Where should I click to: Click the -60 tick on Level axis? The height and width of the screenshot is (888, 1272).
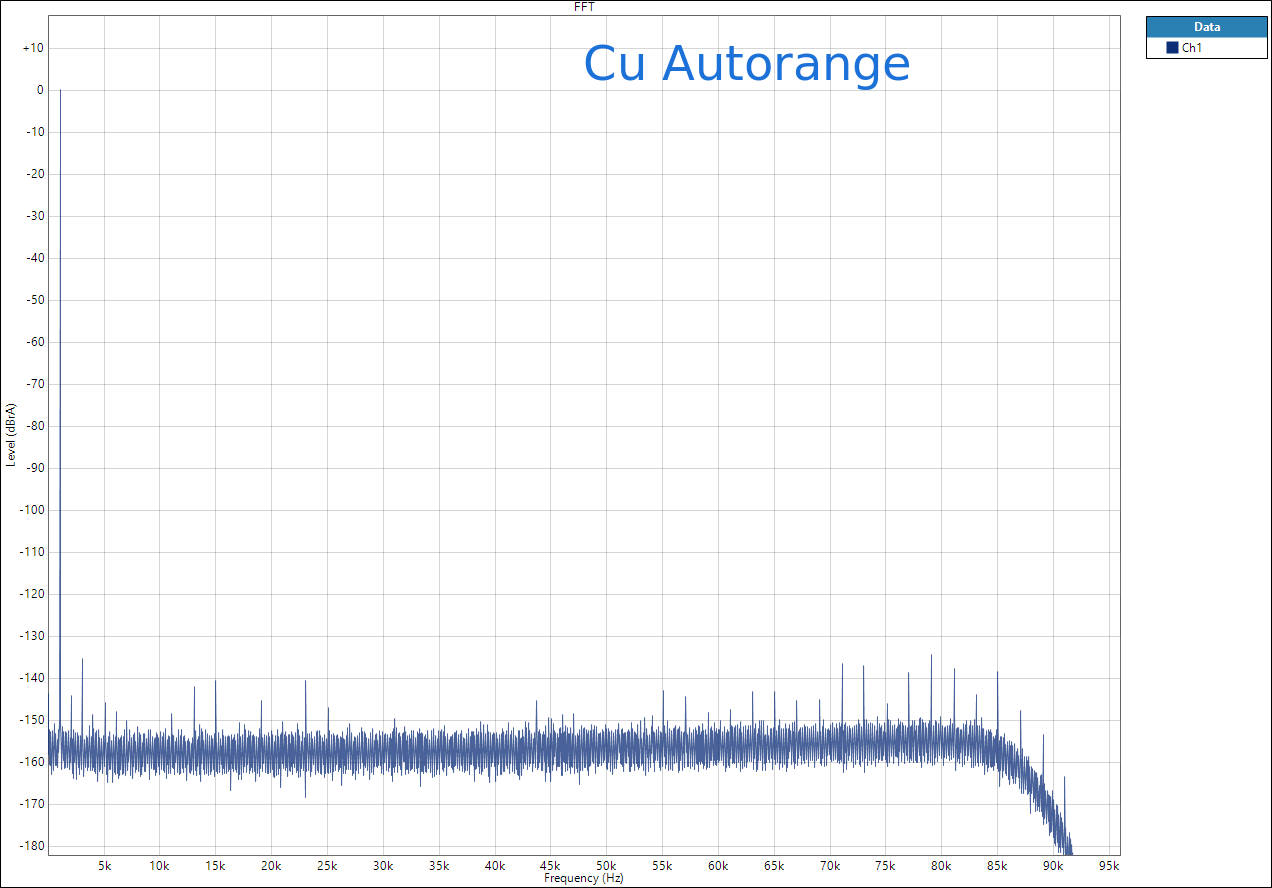[33, 342]
